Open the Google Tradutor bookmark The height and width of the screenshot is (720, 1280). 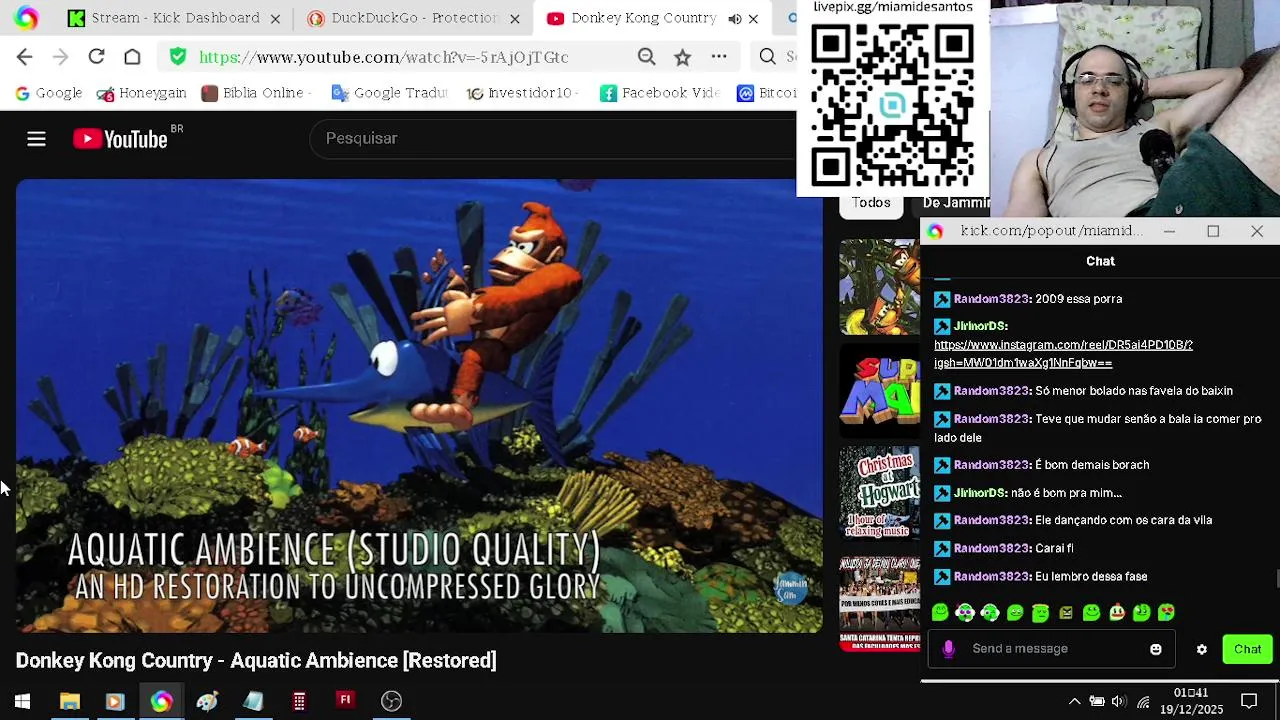tap(389, 93)
